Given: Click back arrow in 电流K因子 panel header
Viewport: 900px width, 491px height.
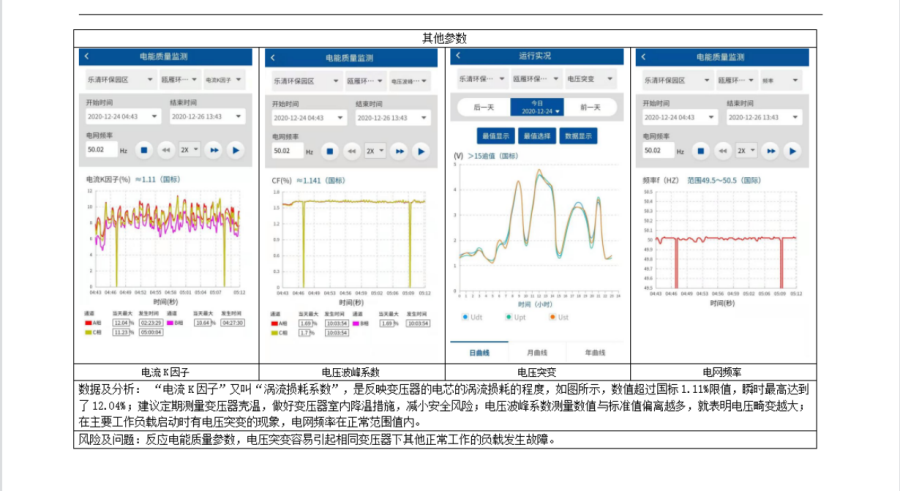Looking at the screenshot, I should coord(87,58).
